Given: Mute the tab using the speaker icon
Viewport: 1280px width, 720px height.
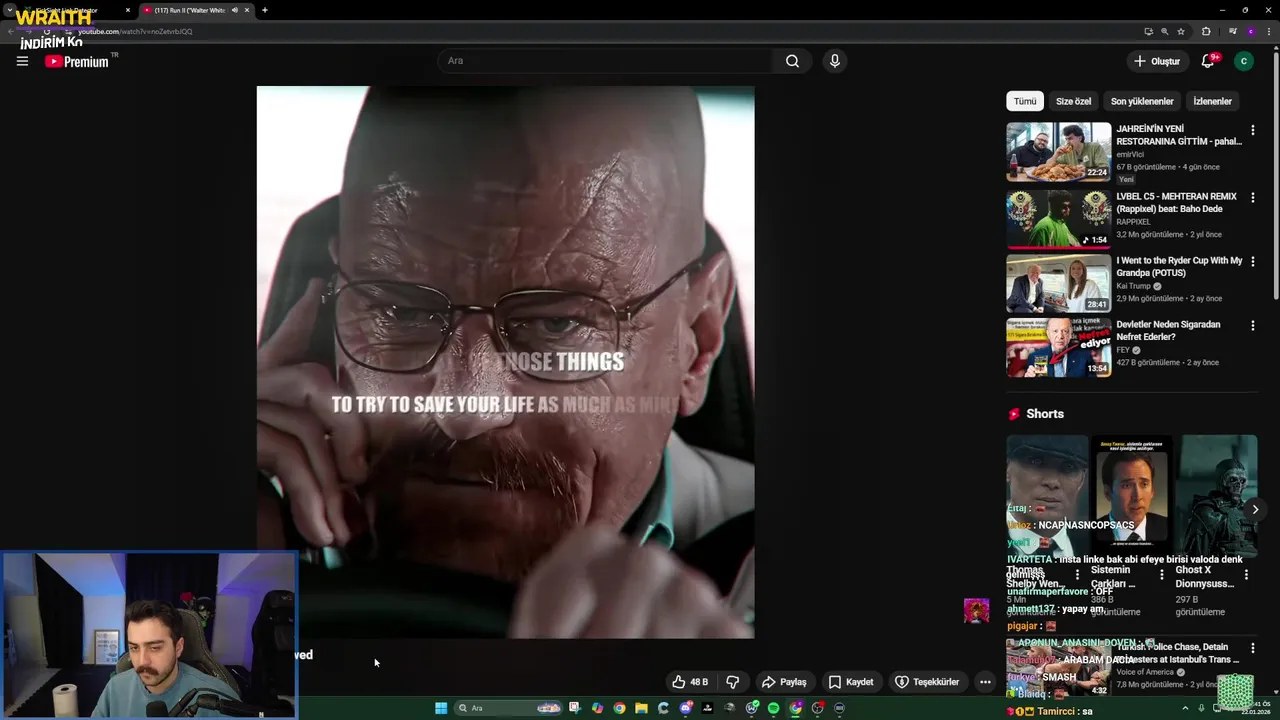Looking at the screenshot, I should [235, 10].
